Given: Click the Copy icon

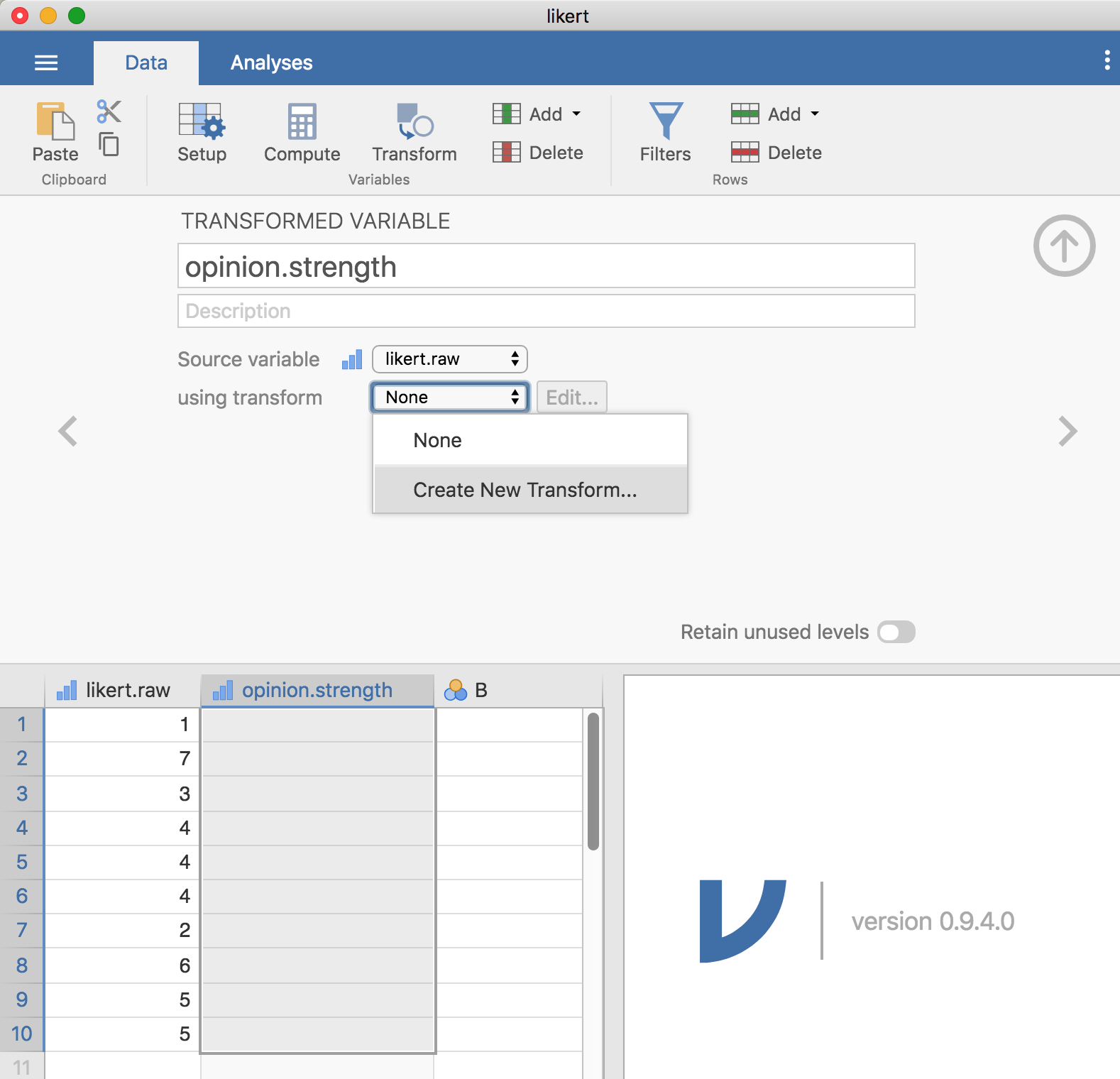Looking at the screenshot, I should pos(109,144).
